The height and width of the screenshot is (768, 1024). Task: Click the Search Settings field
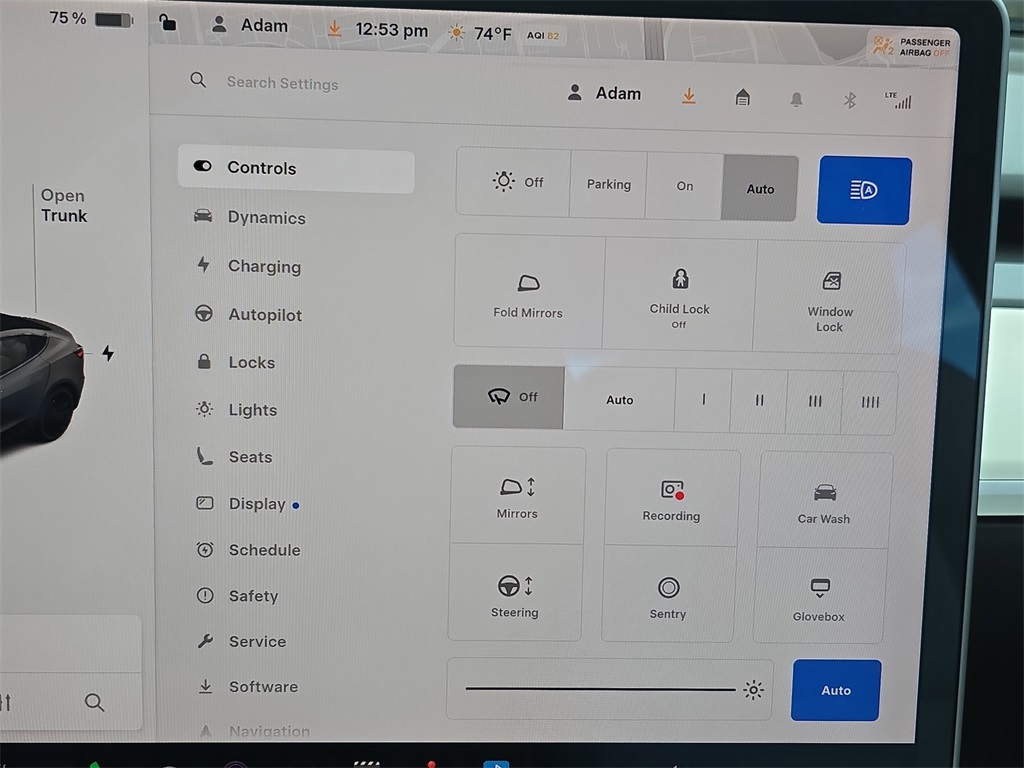click(282, 84)
